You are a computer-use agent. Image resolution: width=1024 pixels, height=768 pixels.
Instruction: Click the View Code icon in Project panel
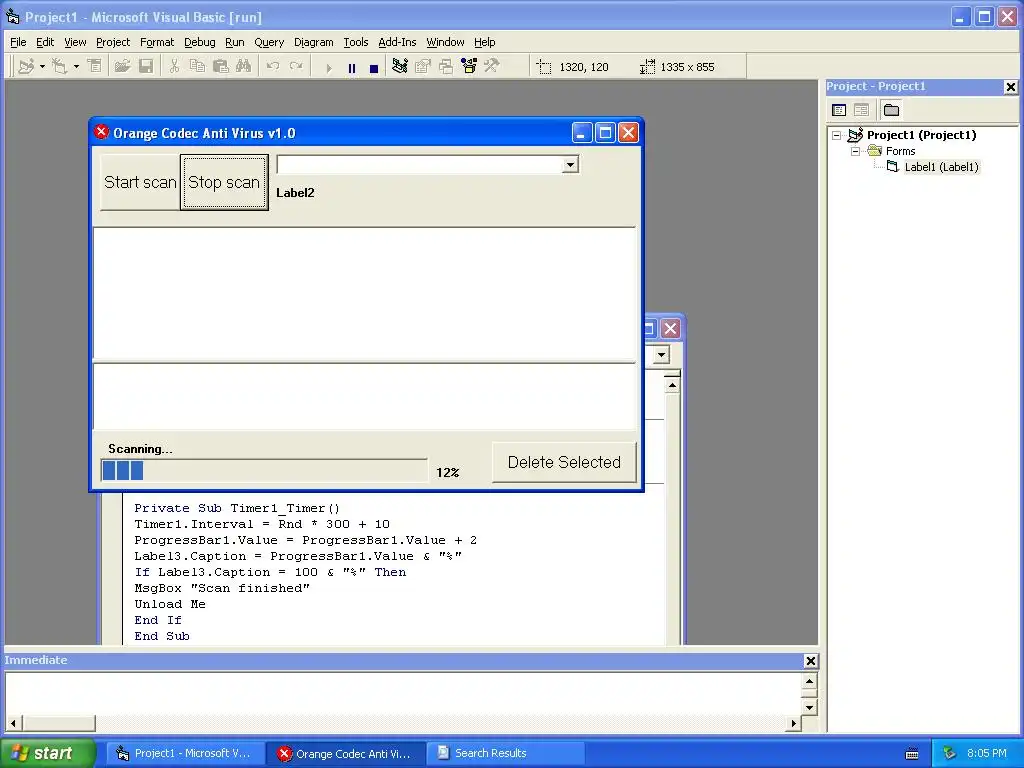(839, 110)
